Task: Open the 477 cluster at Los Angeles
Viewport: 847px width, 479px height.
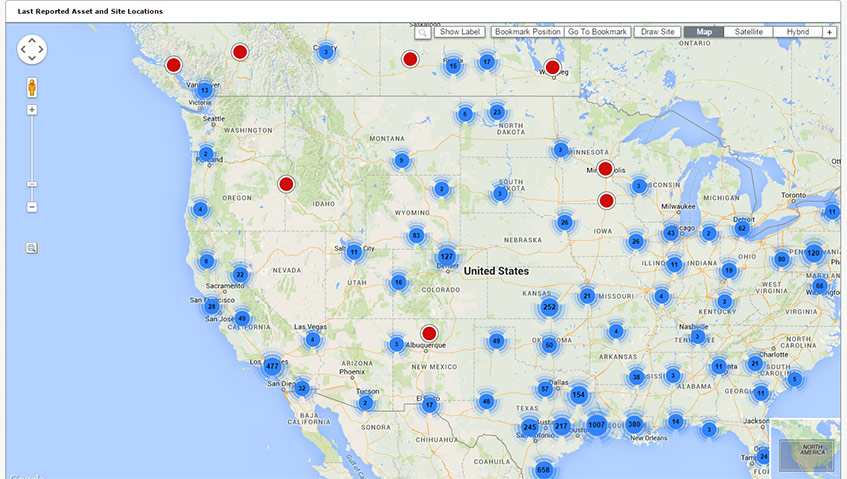Action: (272, 366)
